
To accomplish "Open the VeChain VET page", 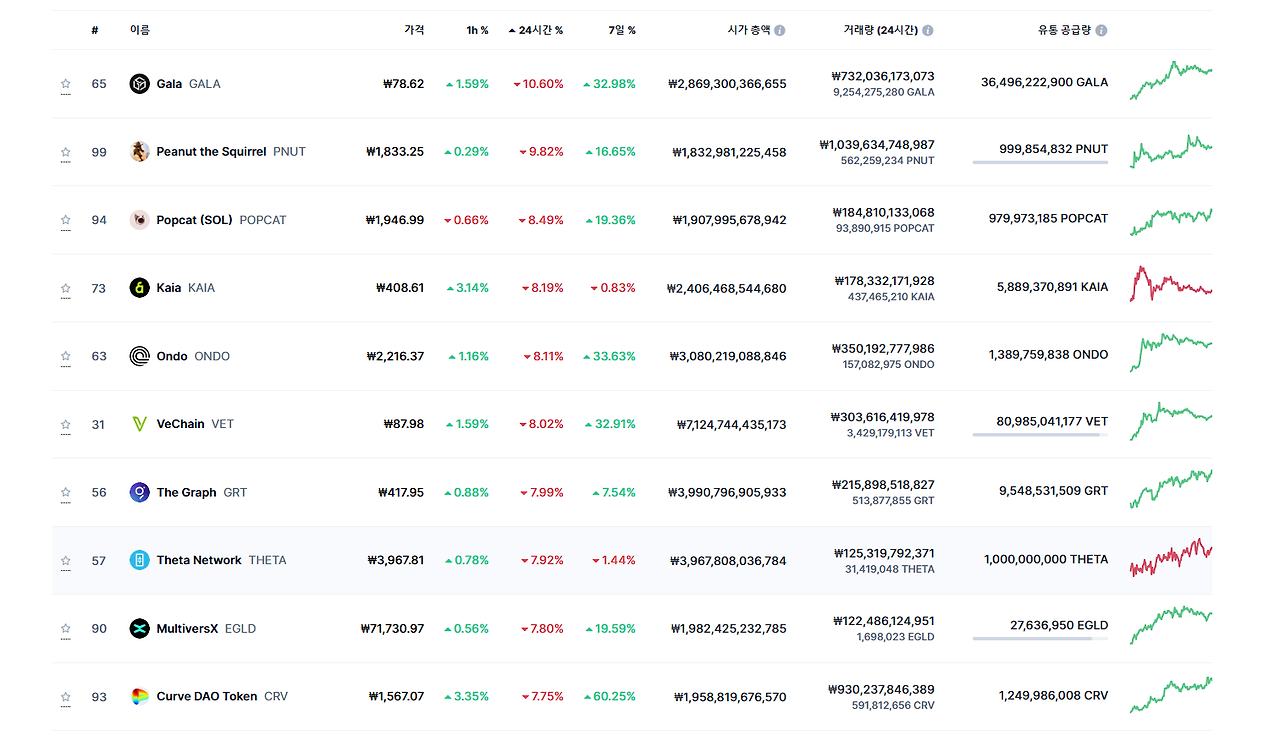I will pyautogui.click(x=195, y=424).
